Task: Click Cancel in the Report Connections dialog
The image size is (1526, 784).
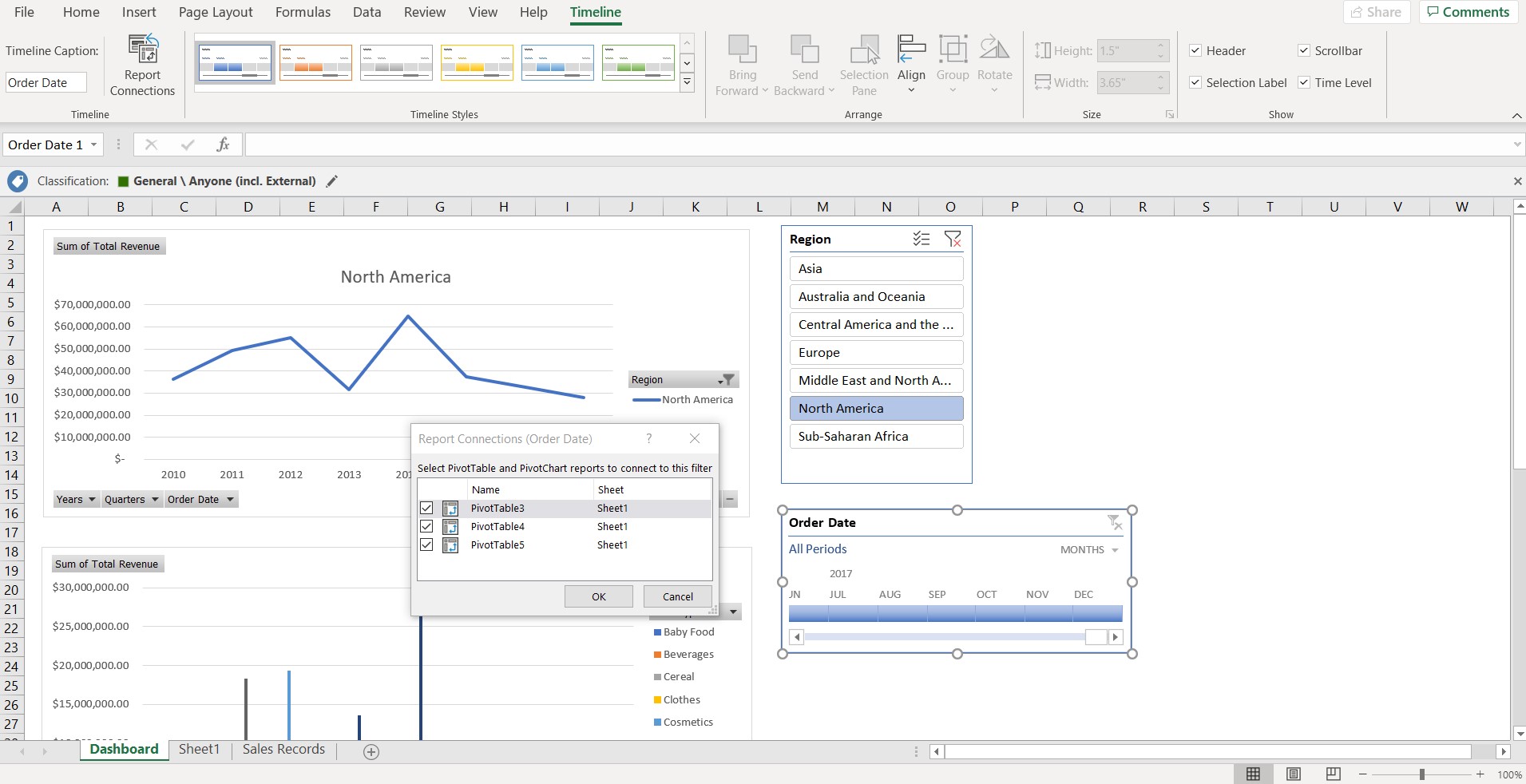Action: 677,596
